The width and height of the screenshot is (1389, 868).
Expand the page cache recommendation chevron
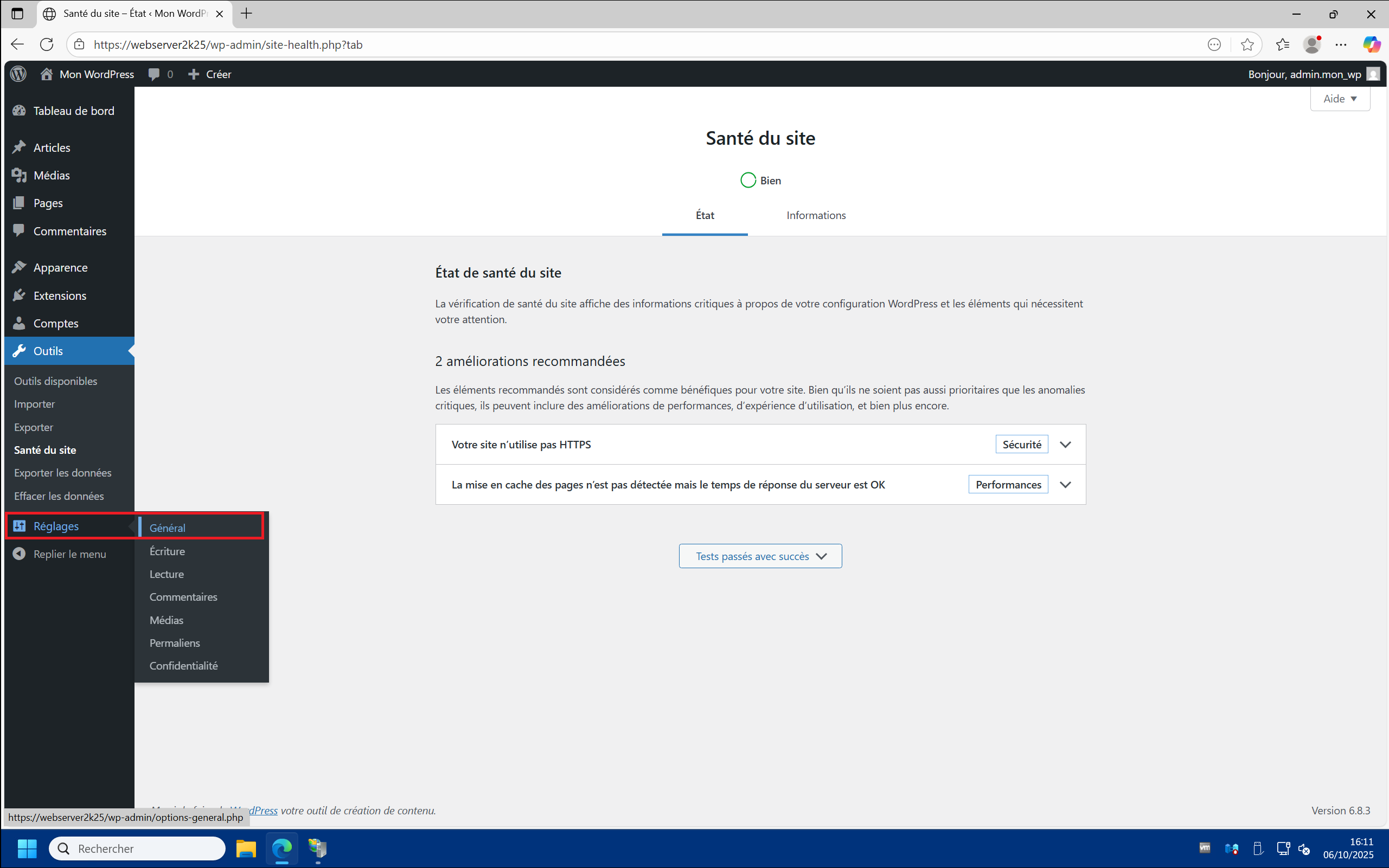click(1065, 485)
